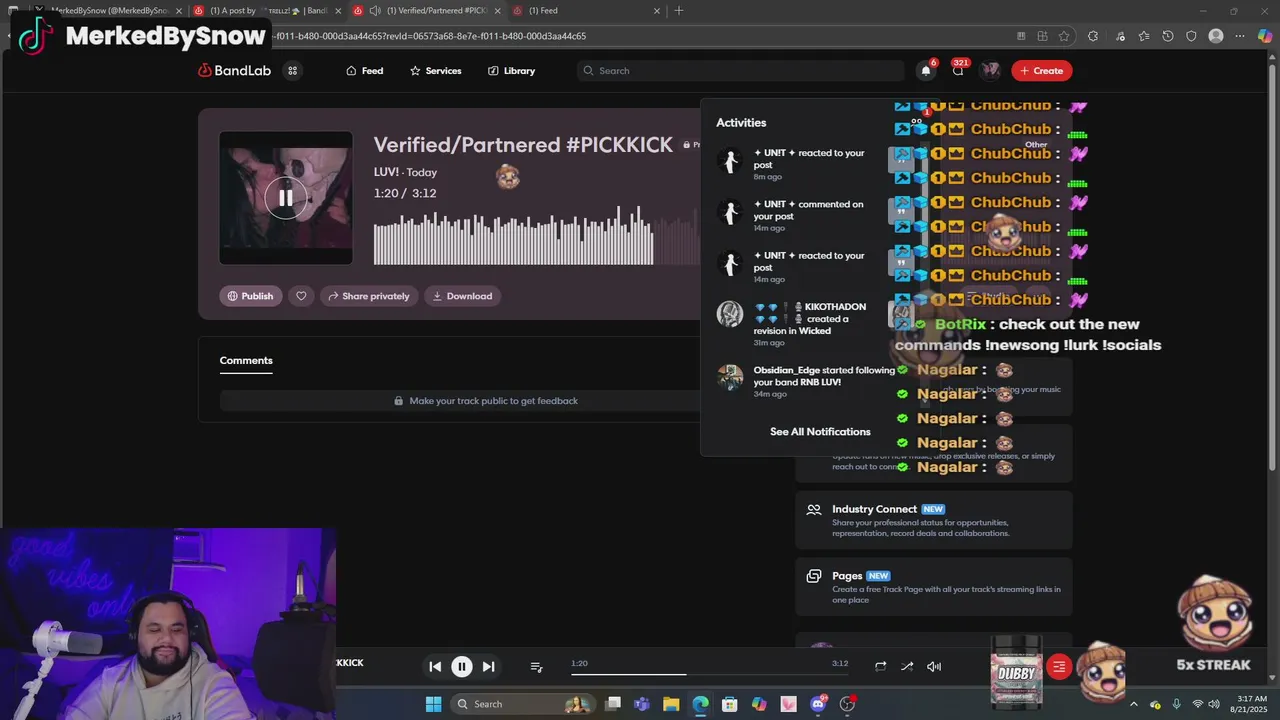Open browser profile icon in toolbar

[x=1216, y=36]
